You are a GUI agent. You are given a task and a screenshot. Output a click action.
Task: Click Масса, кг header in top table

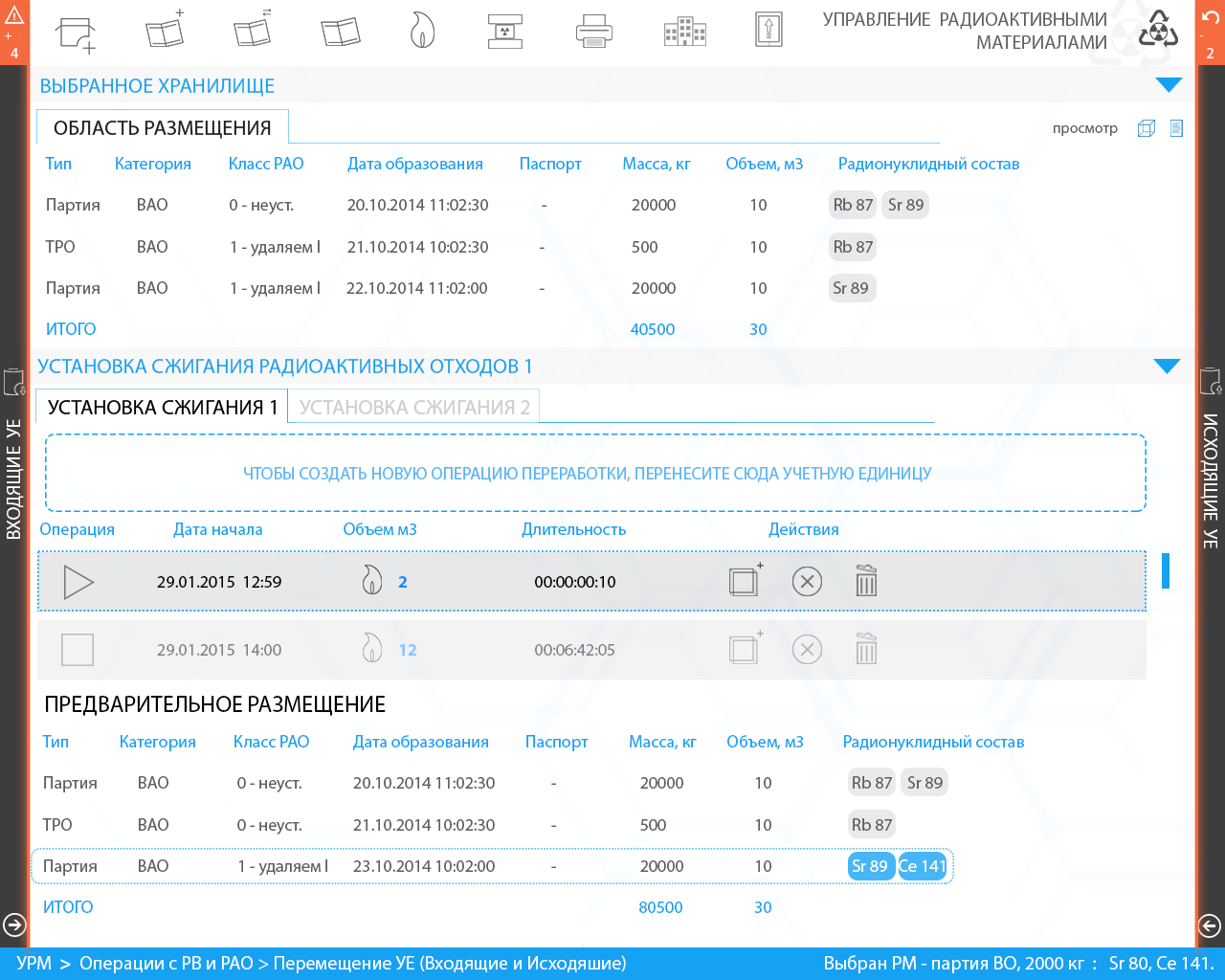[657, 164]
